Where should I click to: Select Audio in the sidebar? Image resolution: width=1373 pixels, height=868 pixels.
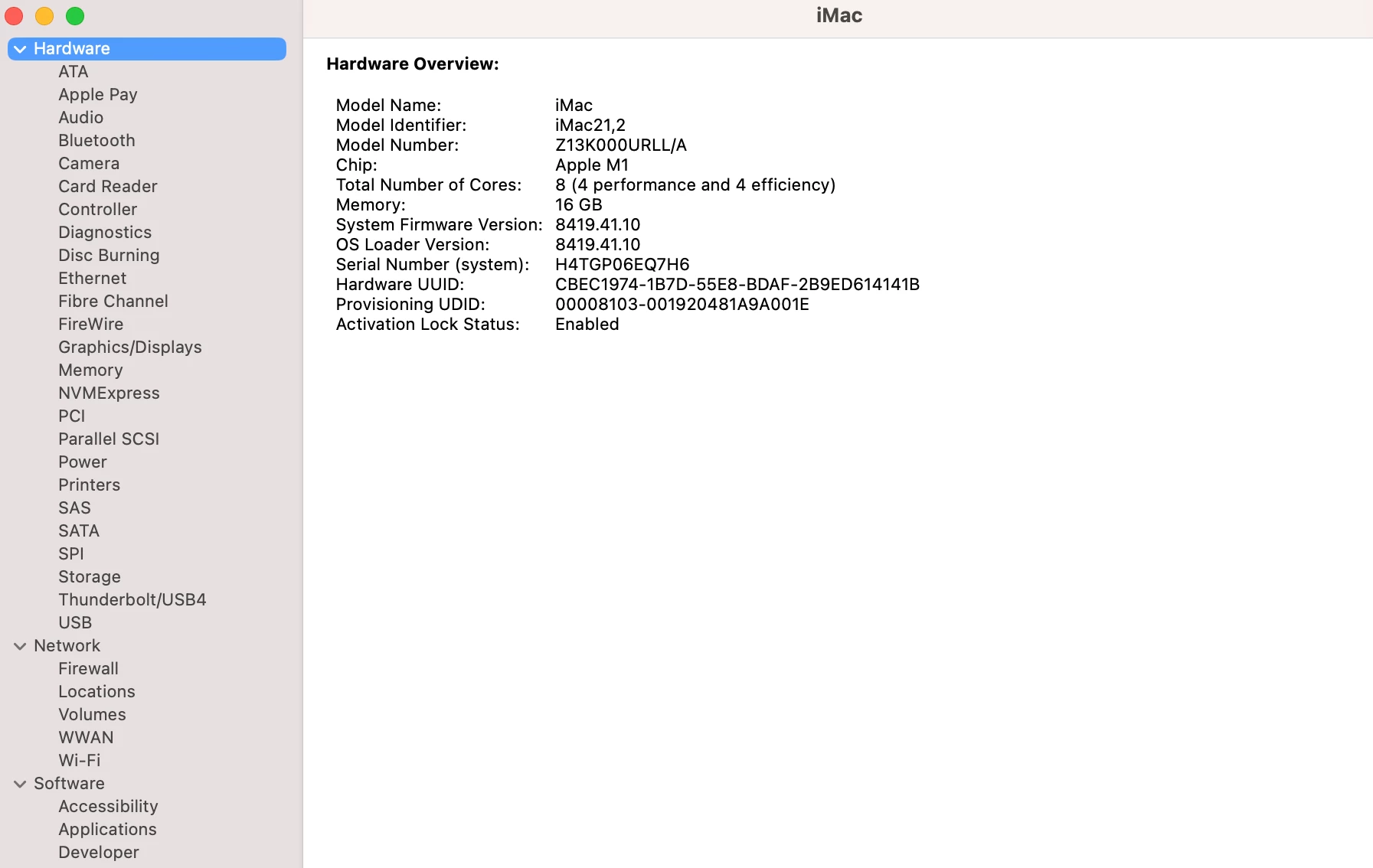click(x=81, y=118)
